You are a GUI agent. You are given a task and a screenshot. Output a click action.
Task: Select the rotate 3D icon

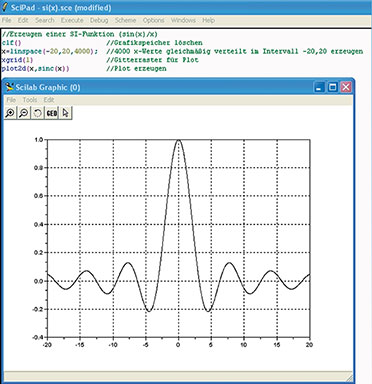point(37,113)
